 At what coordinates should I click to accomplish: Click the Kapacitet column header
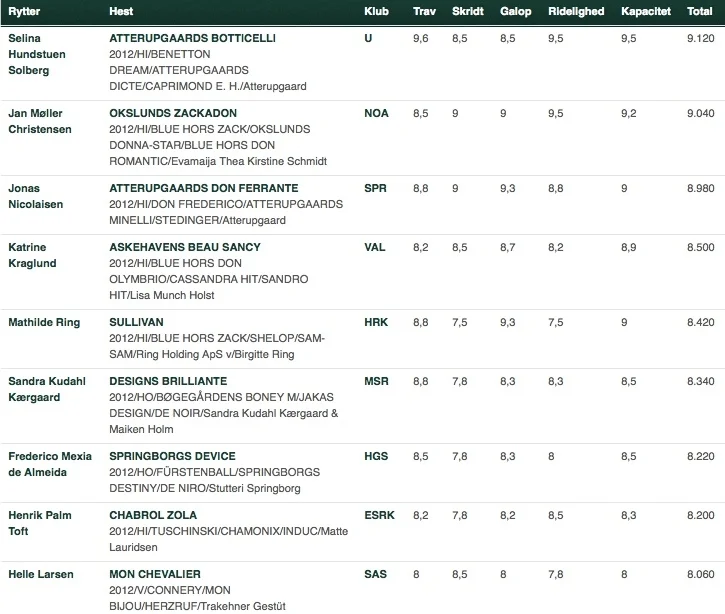click(x=646, y=12)
